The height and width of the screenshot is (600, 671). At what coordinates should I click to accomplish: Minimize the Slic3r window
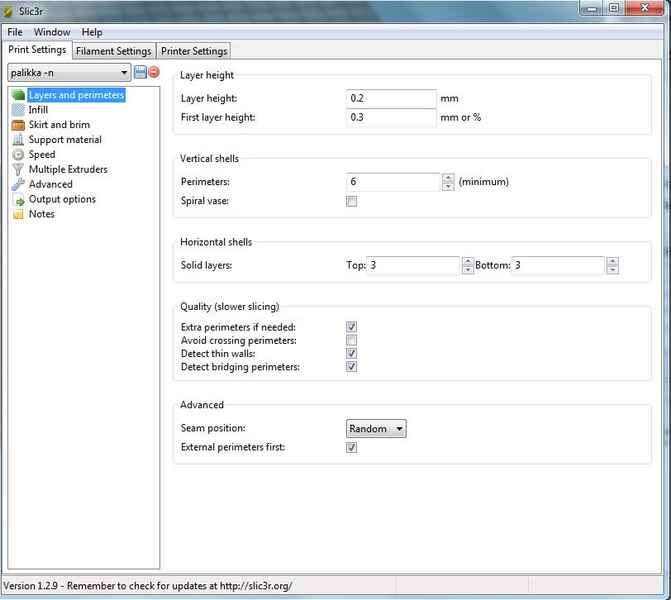tap(592, 9)
